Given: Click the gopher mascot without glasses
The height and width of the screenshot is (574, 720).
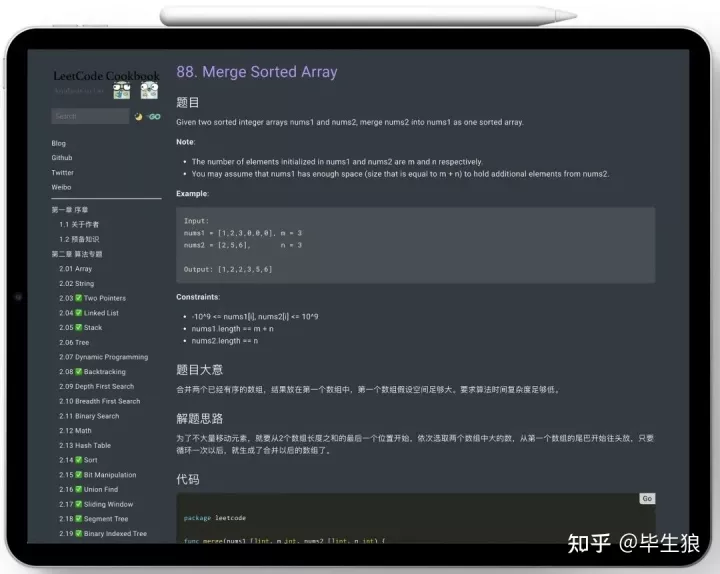Looking at the screenshot, I should pyautogui.click(x=149, y=90).
